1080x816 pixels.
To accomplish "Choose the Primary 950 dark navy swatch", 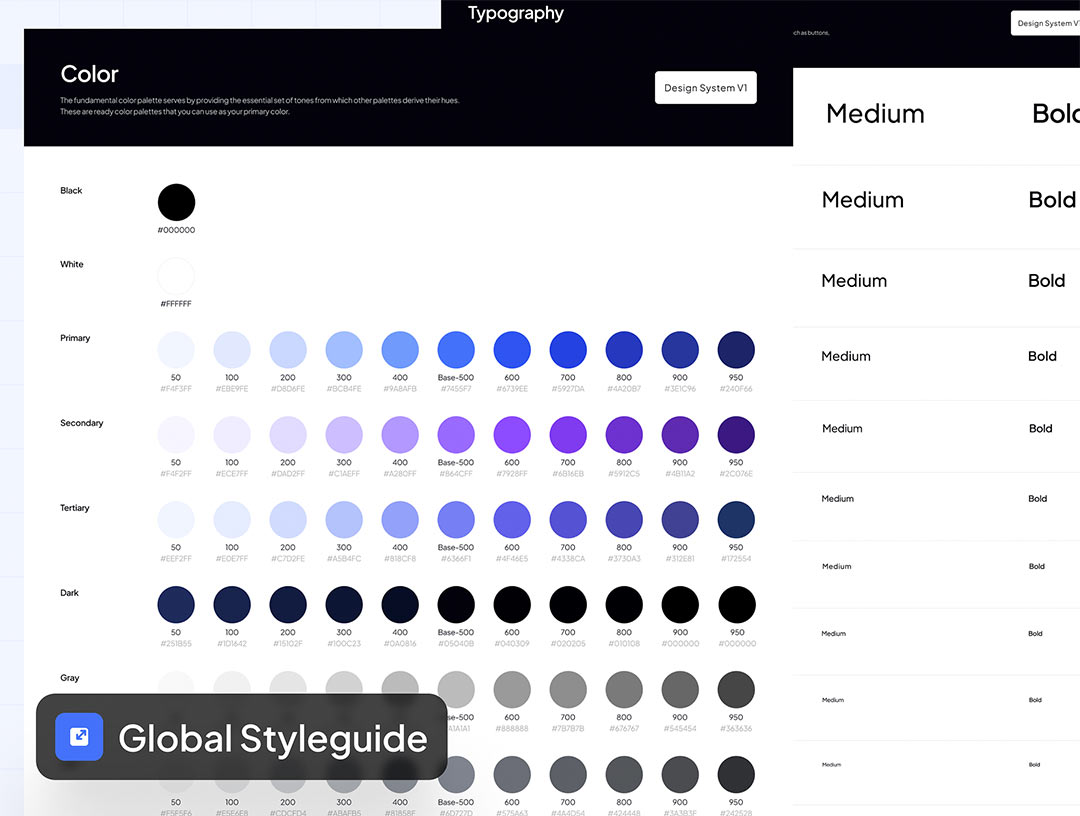I will coord(736,350).
